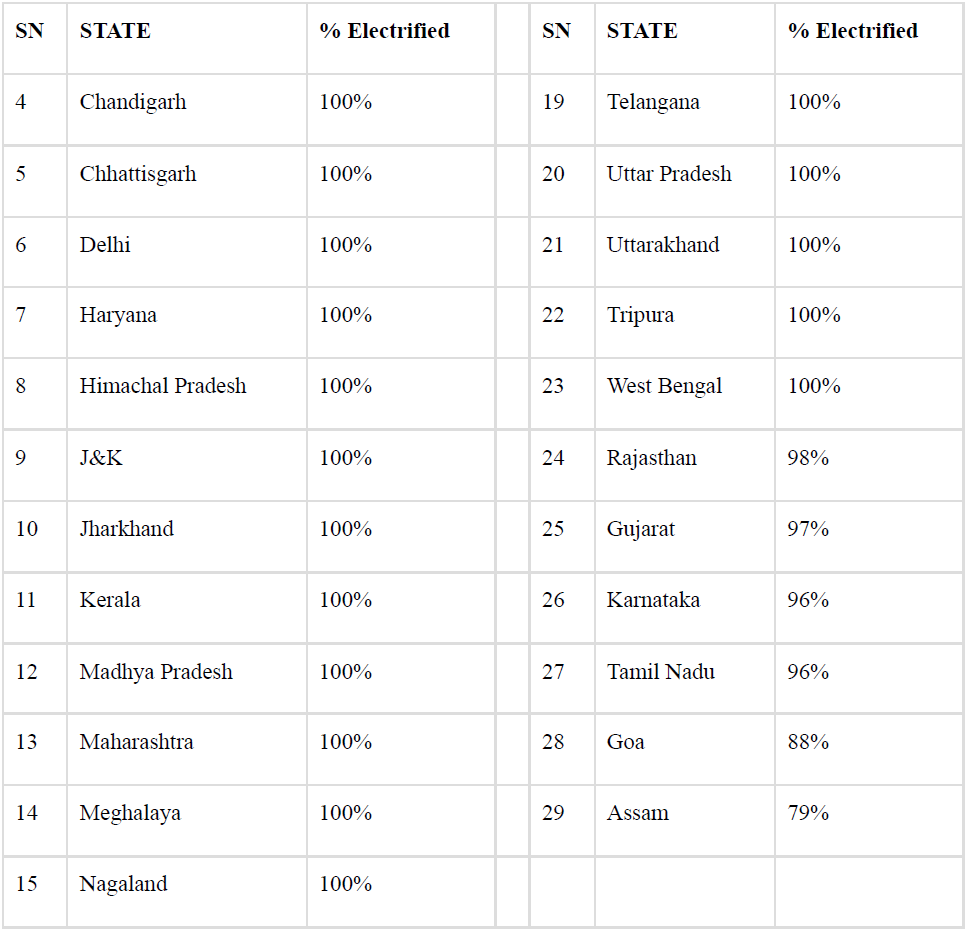Click the right % Electrified header
Image resolution: width=971 pixels, height=940 pixels.
853,31
